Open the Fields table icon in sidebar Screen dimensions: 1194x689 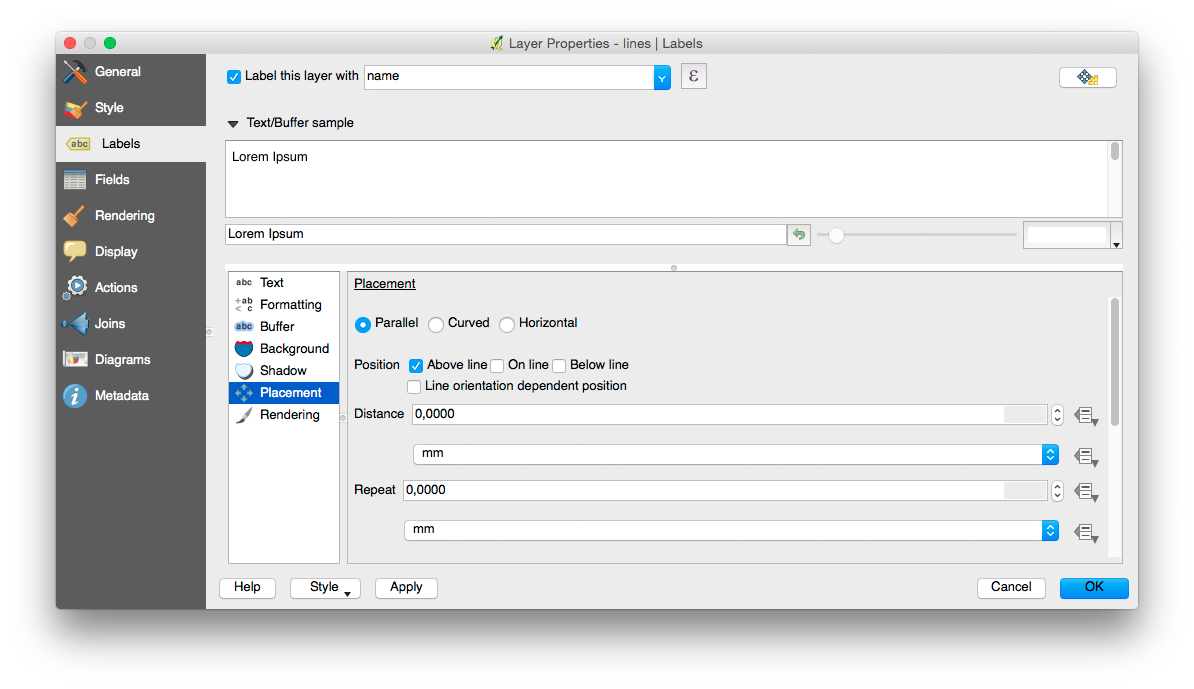click(75, 180)
